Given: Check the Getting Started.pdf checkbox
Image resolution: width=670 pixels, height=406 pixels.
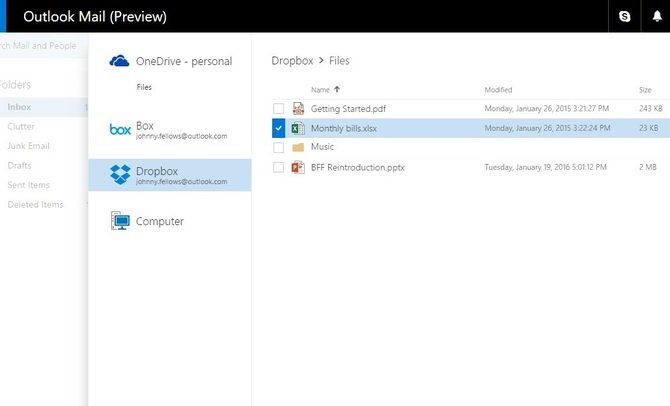Looking at the screenshot, I should point(278,108).
